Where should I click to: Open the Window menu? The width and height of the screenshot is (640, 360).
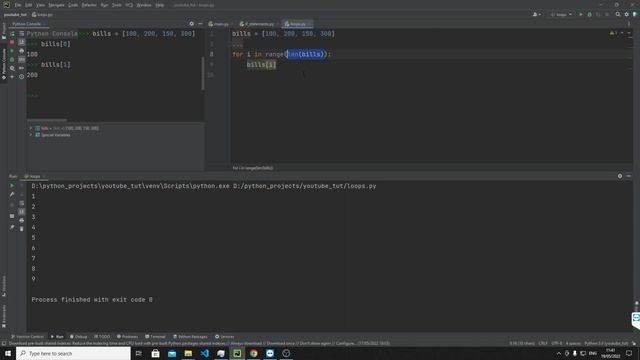pyautogui.click(x=144, y=5)
